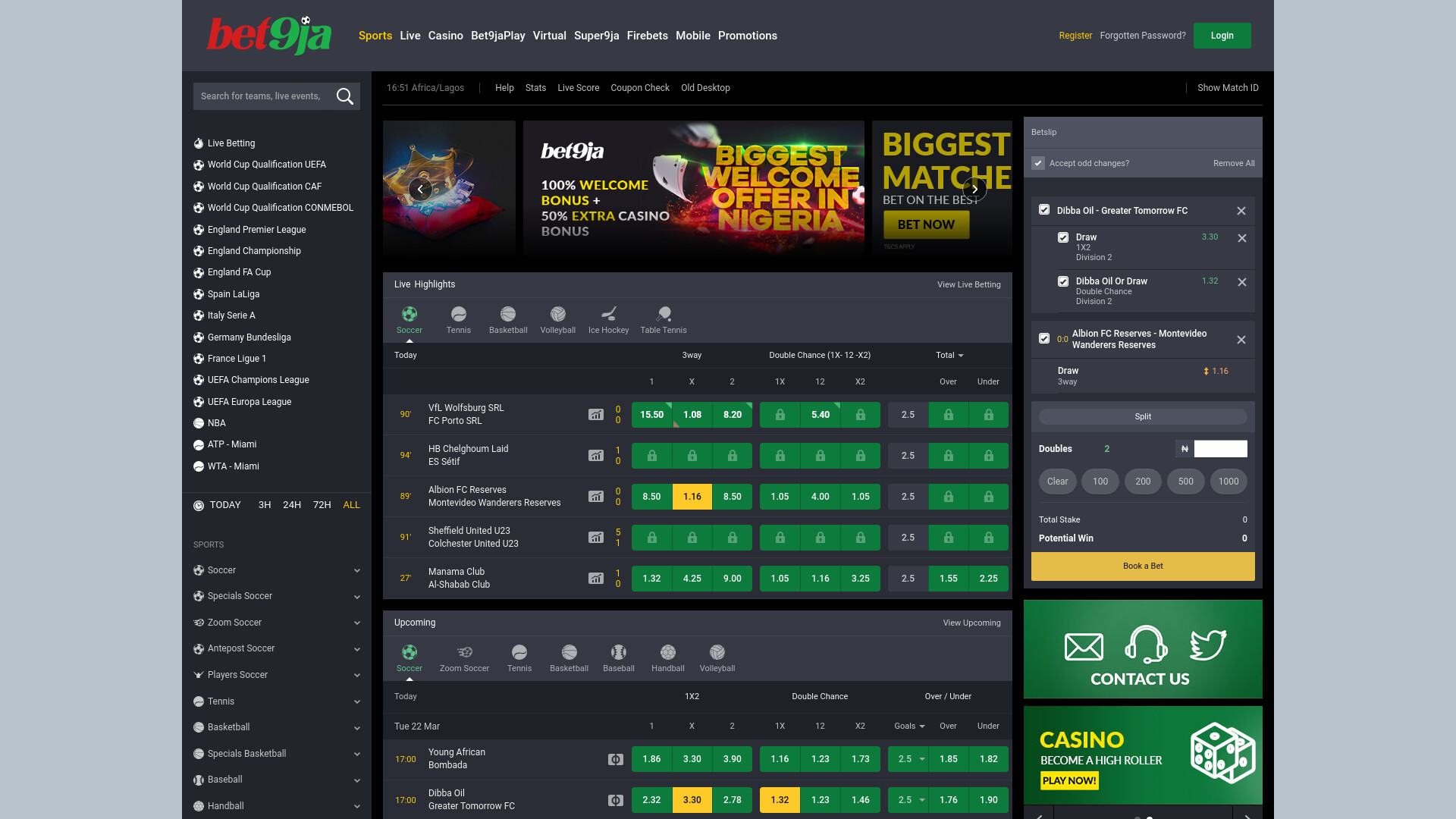Viewport: 1456px width, 819px height.
Task: Open the Casino tab
Action: coord(446,36)
